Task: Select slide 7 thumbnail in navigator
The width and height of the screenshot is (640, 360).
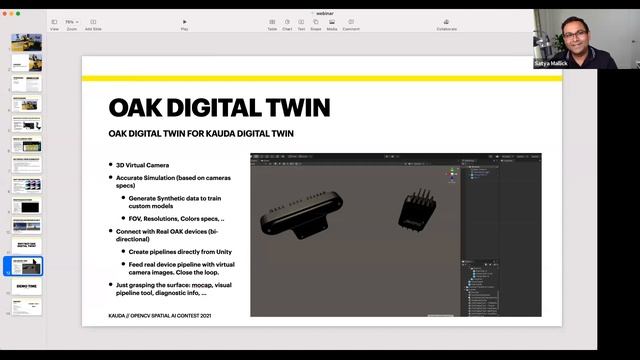Action: tap(27, 164)
